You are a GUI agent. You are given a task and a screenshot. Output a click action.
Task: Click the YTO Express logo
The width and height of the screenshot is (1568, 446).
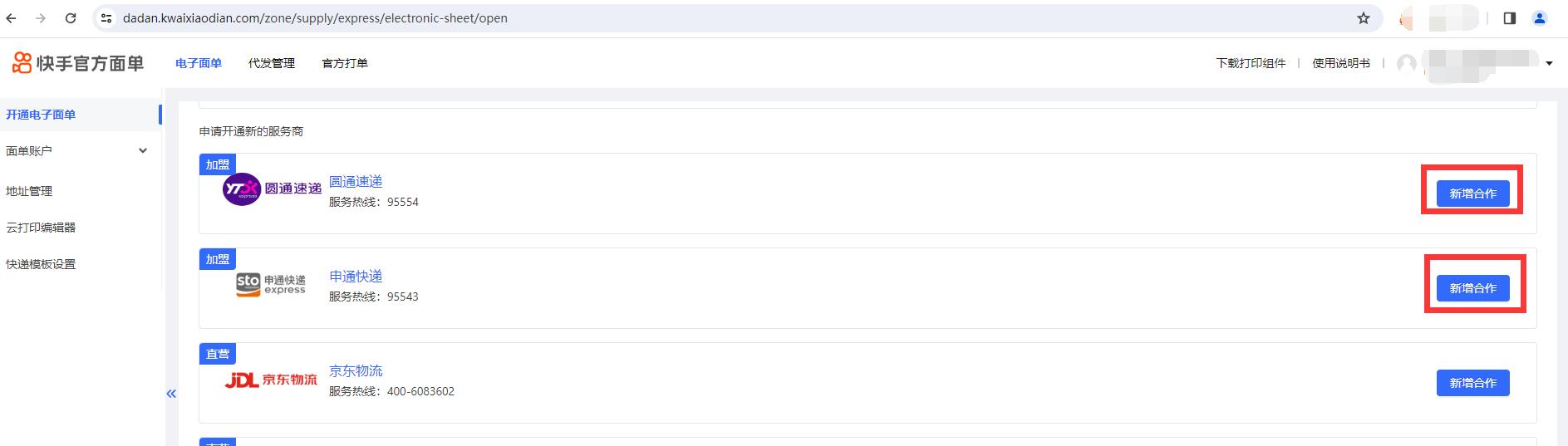(272, 189)
